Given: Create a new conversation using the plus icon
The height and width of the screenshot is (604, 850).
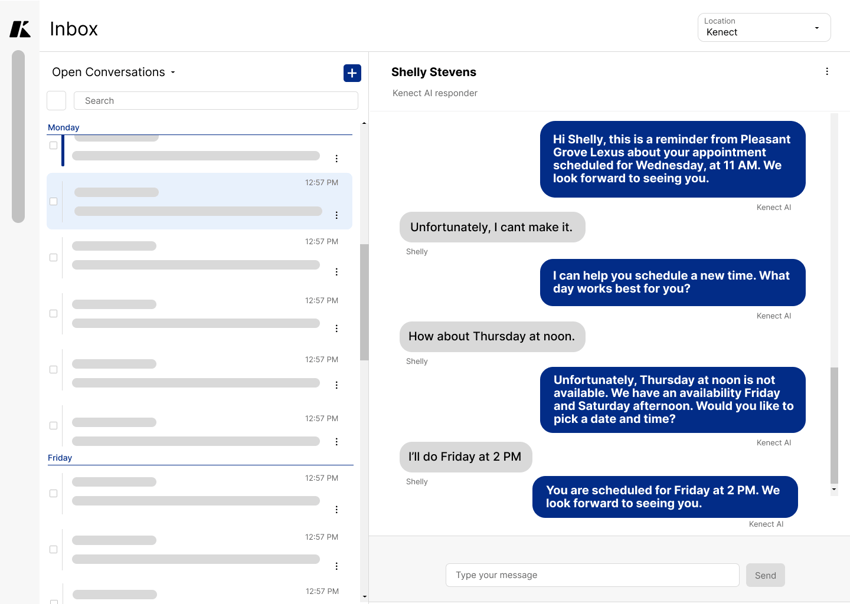Looking at the screenshot, I should click(x=352, y=72).
